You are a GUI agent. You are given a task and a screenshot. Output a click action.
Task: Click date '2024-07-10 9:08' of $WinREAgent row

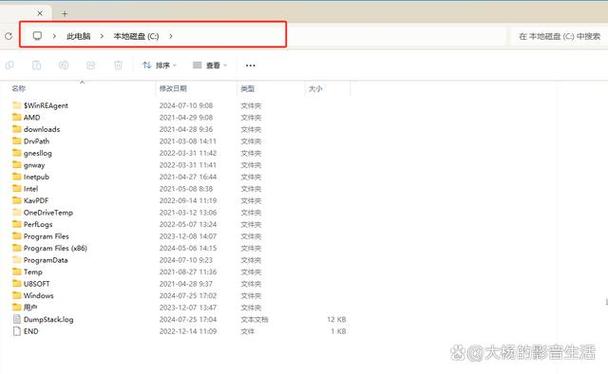186,105
